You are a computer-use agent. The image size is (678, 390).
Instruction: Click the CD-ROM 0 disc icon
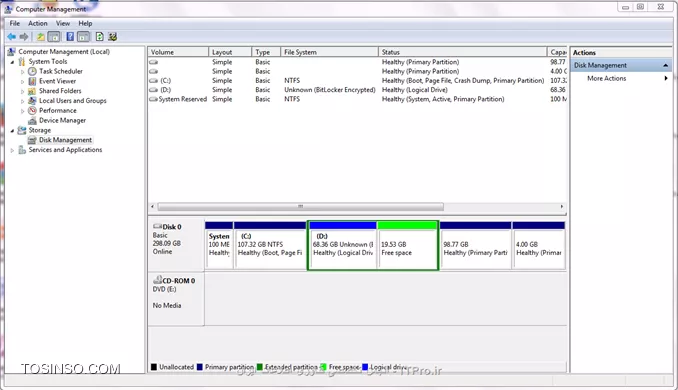click(x=158, y=280)
